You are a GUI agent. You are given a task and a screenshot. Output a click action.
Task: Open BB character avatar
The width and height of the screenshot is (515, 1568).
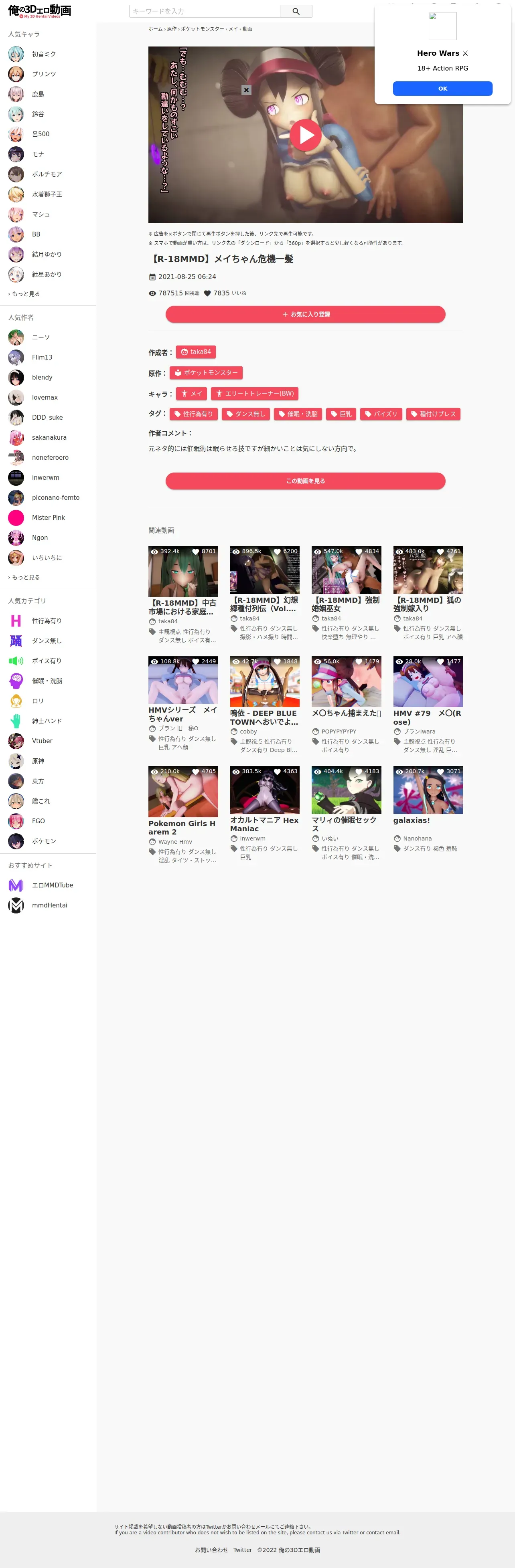coord(16,234)
